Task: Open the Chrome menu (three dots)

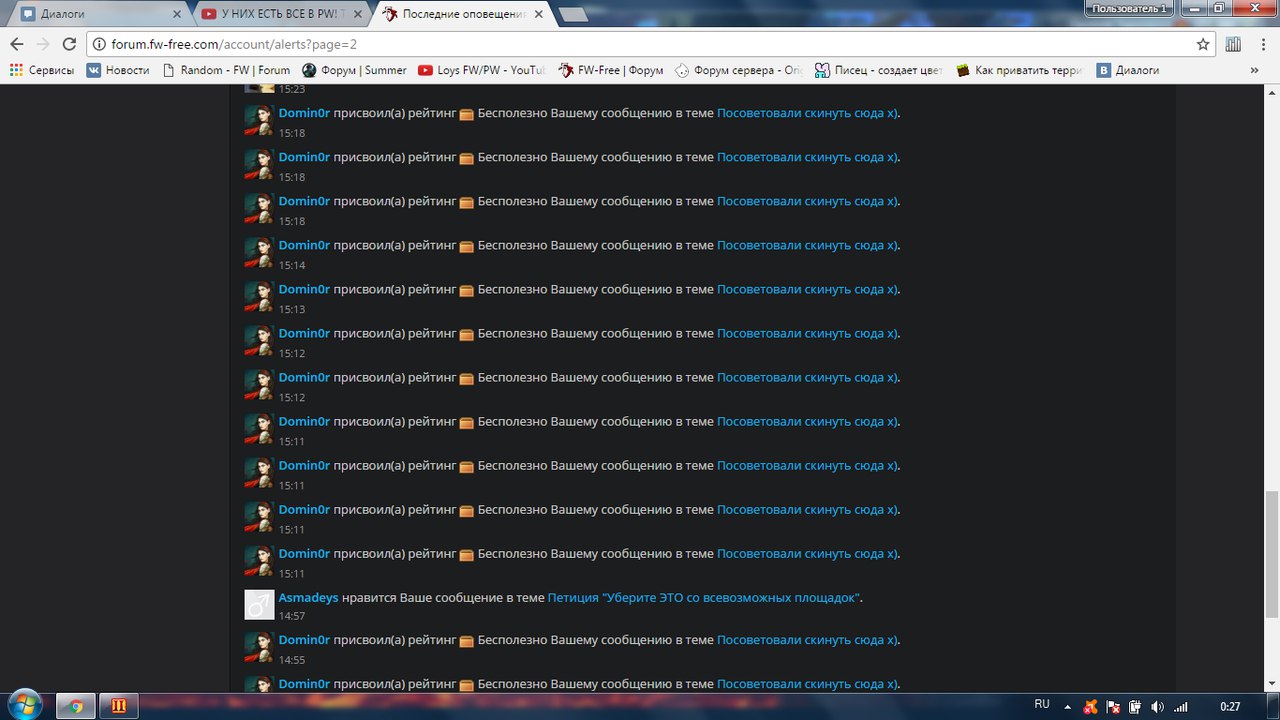Action: coord(1261,44)
